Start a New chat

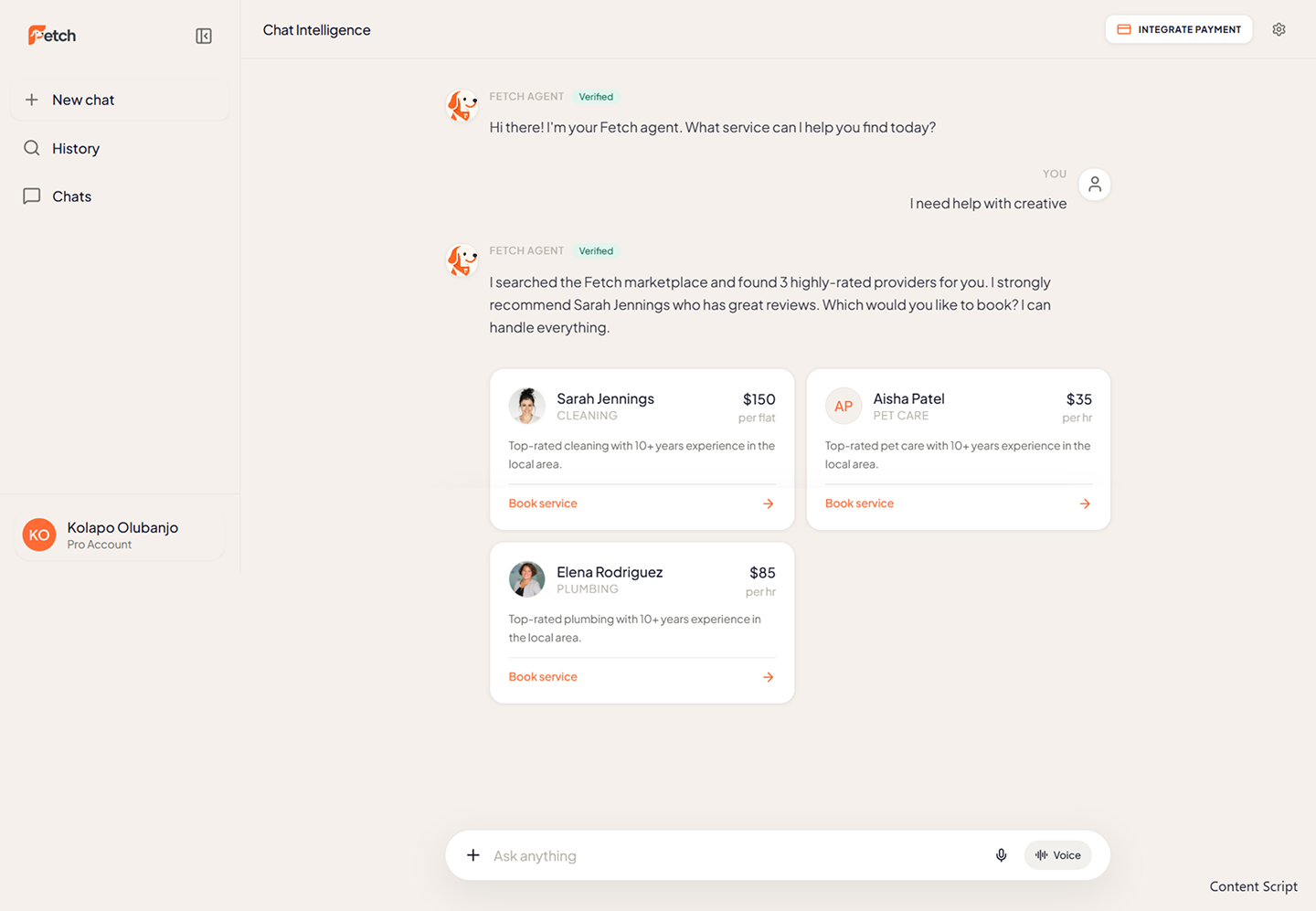(x=120, y=100)
